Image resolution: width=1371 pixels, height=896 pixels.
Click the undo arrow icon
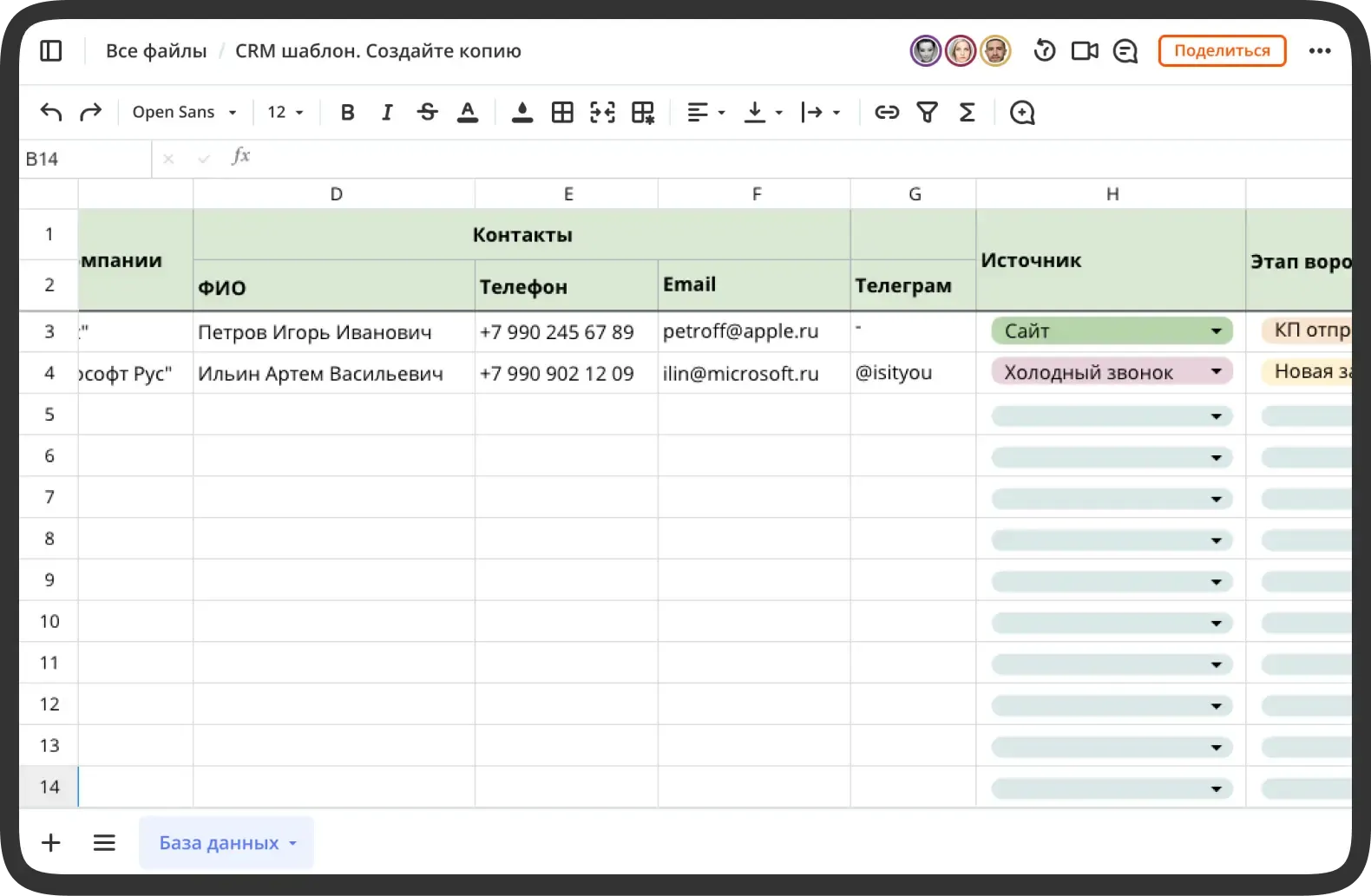(51, 112)
